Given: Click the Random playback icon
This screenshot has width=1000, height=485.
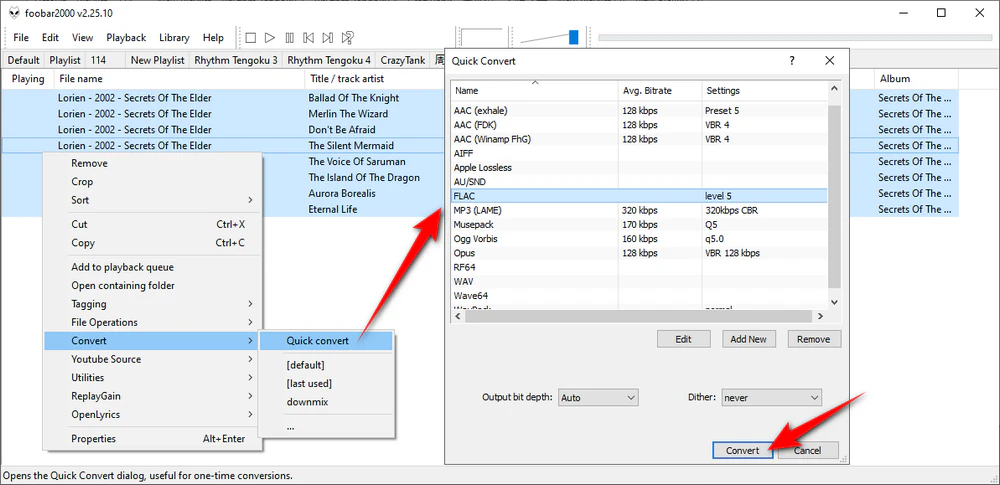Looking at the screenshot, I should click(348, 38).
